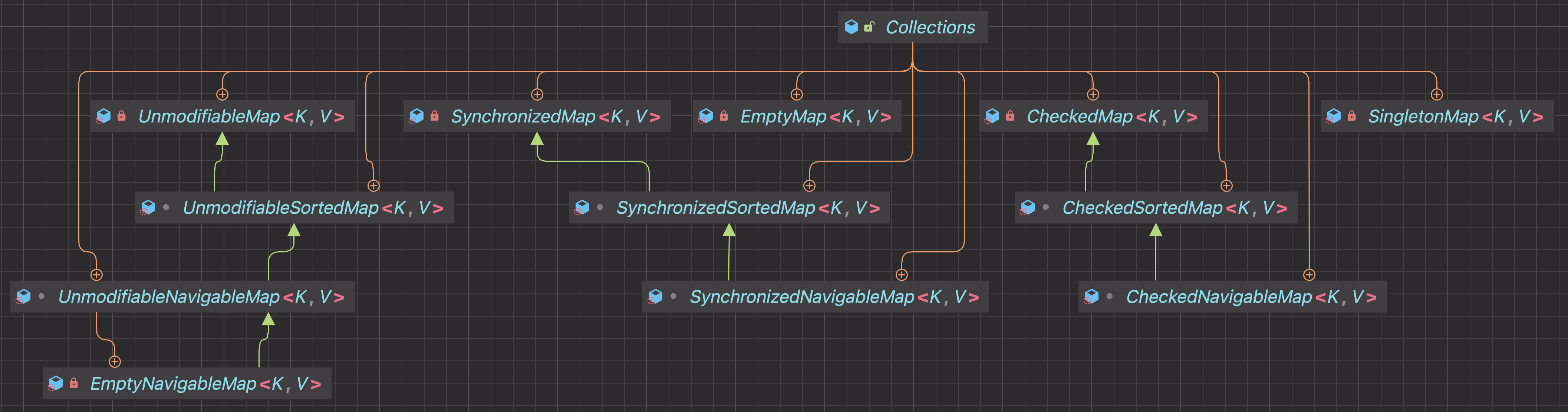The height and width of the screenshot is (412, 1568).
Task: Click the lock icon beside Collections
Action: [869, 27]
